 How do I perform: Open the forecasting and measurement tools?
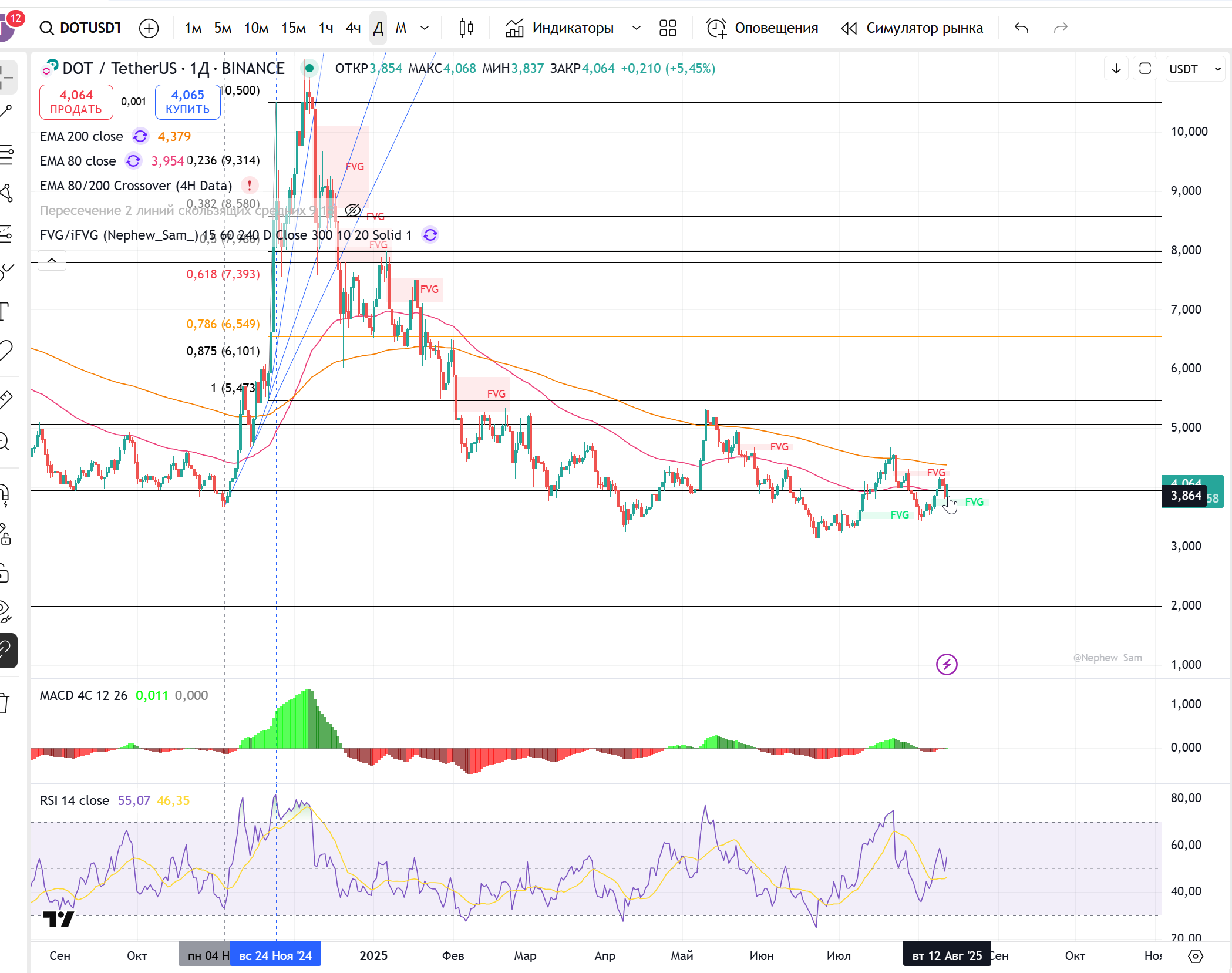(6, 233)
